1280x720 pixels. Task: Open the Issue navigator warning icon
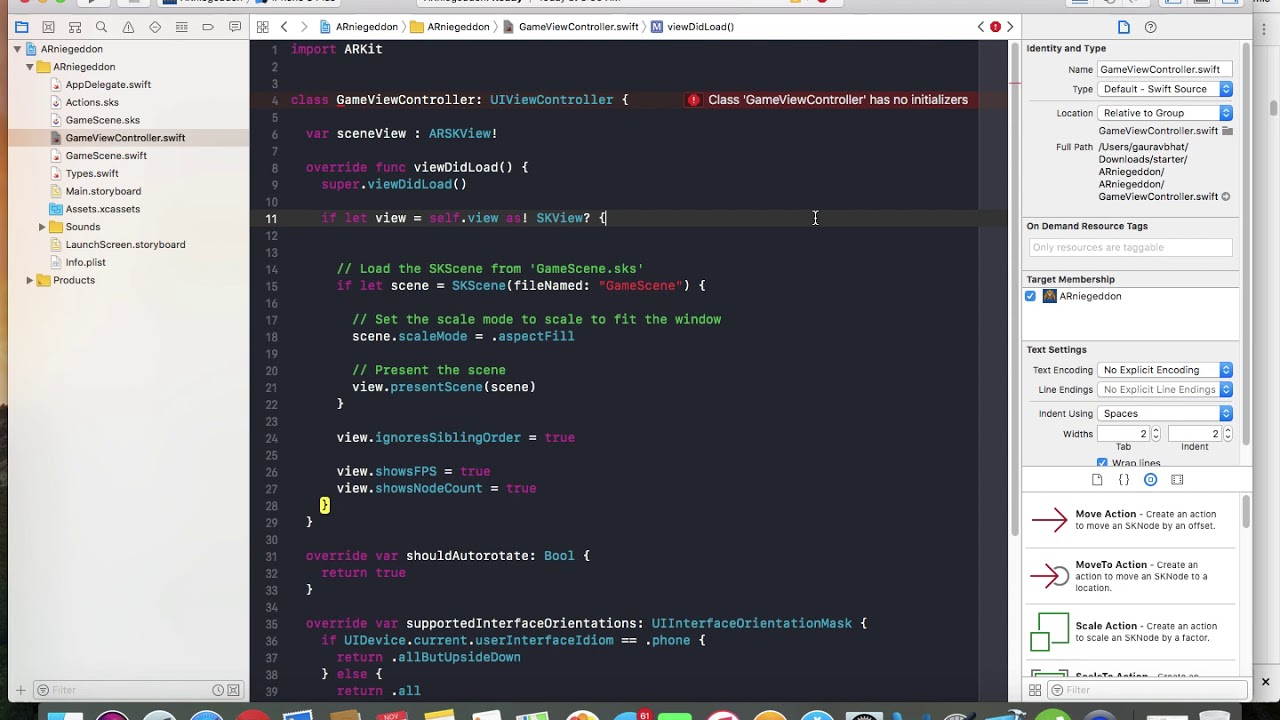click(128, 27)
